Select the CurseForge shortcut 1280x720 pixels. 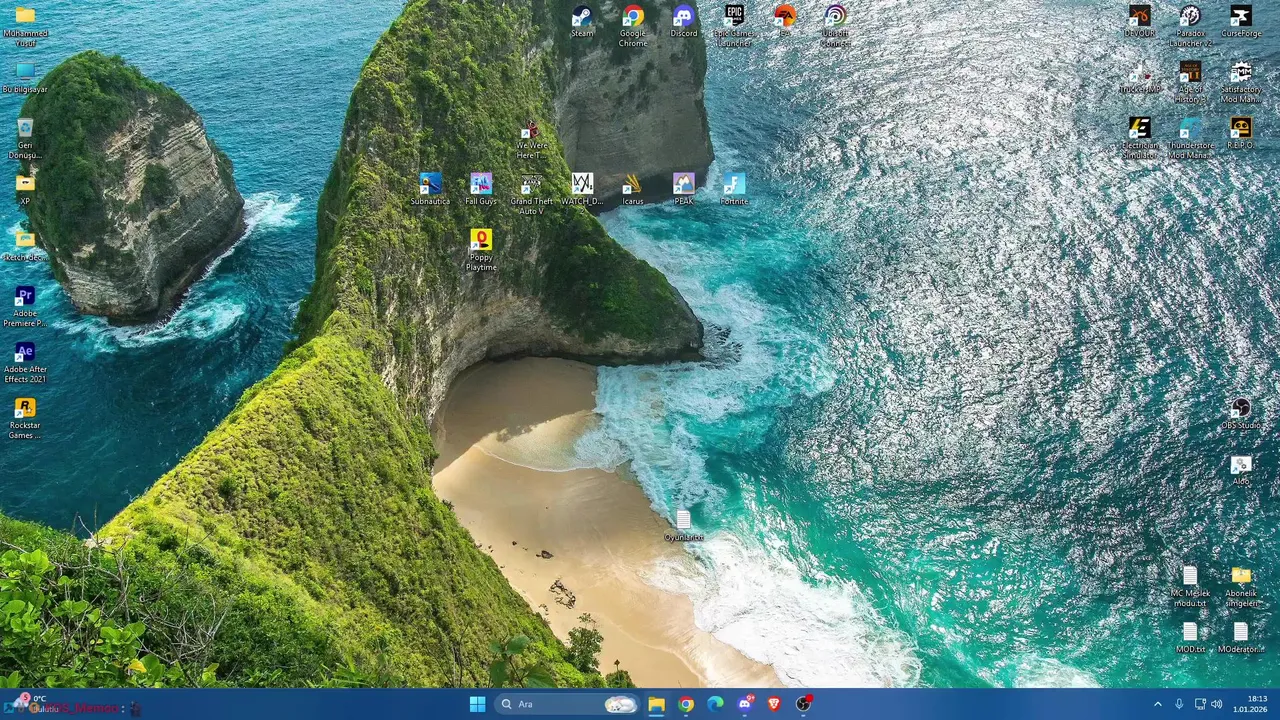(x=1241, y=22)
